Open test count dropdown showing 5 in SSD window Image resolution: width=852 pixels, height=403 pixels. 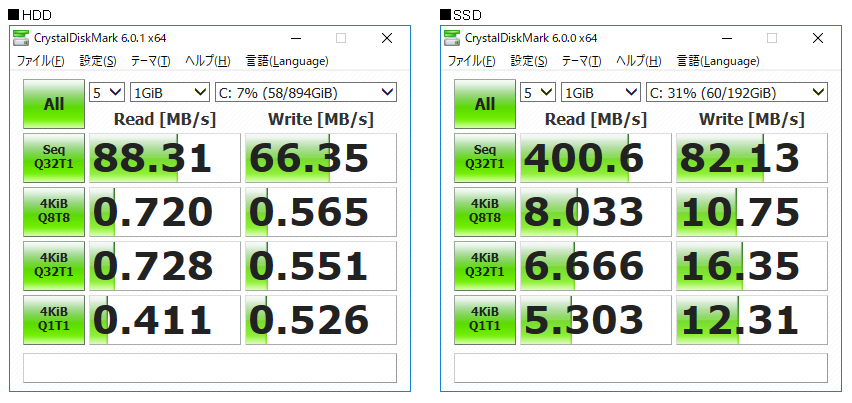pos(538,92)
